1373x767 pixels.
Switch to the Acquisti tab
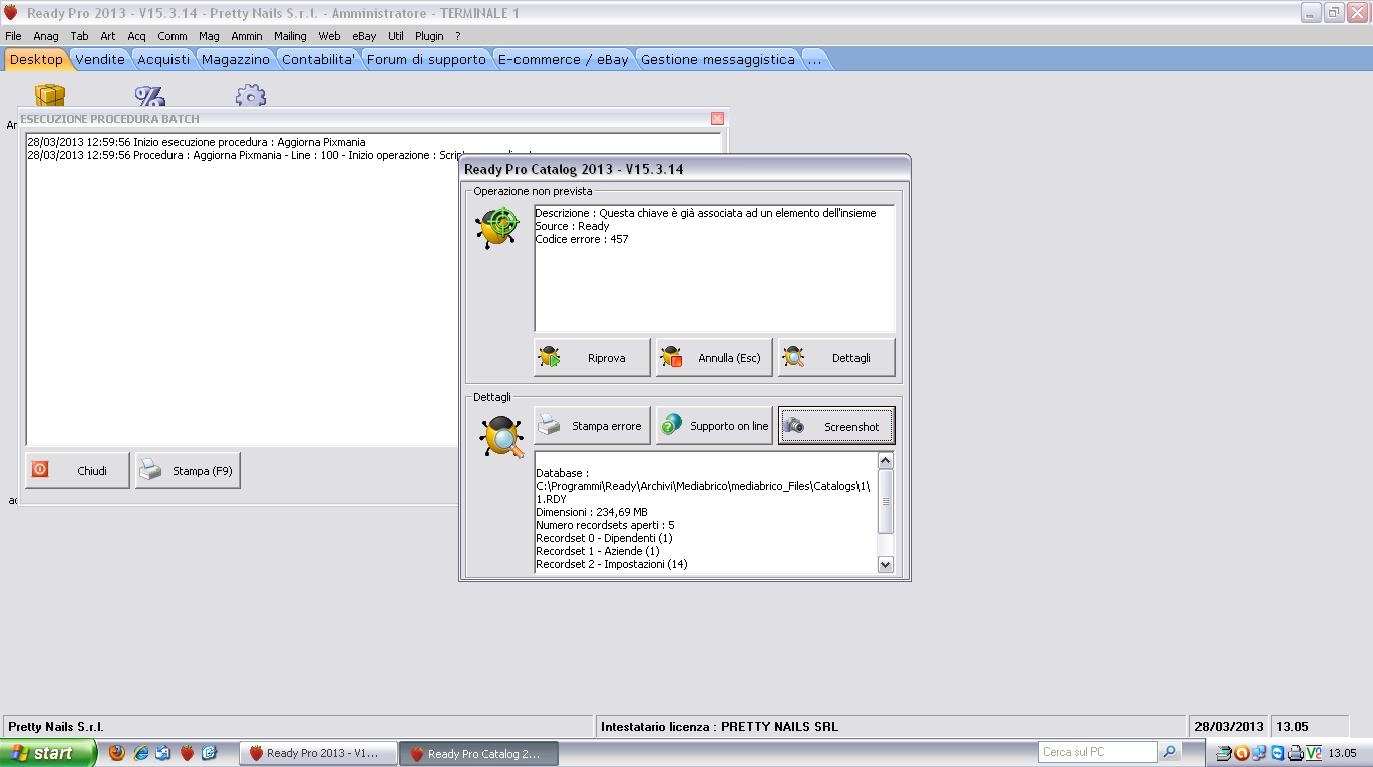point(164,59)
